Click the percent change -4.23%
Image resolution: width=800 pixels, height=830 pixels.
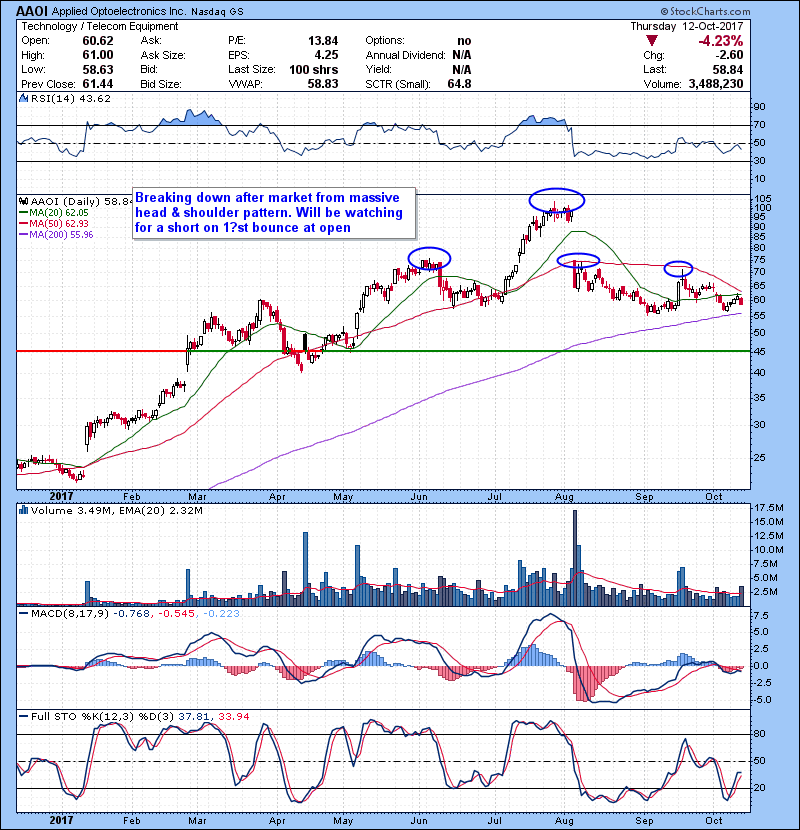point(721,41)
